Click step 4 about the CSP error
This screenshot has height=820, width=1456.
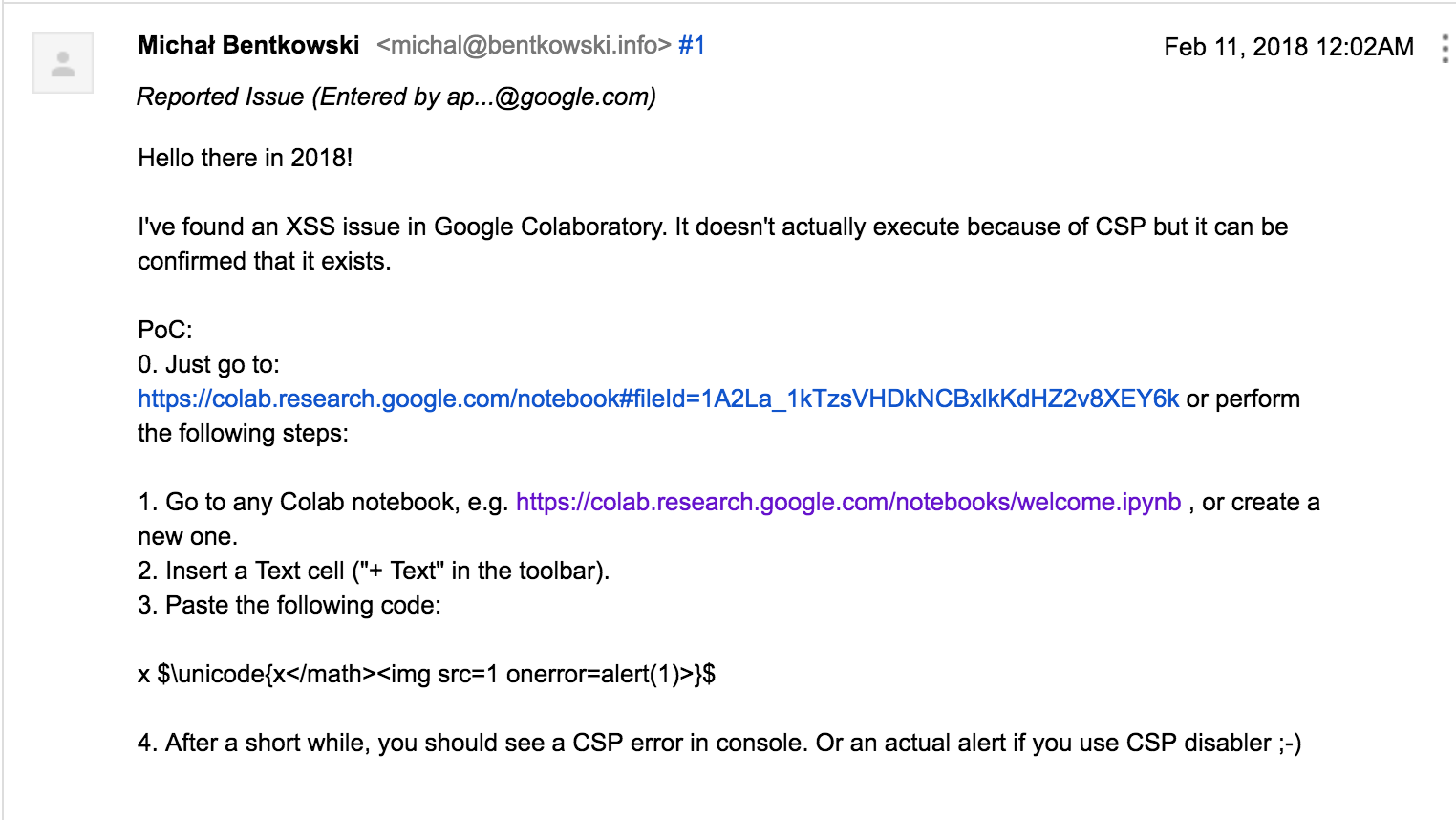coord(718,743)
